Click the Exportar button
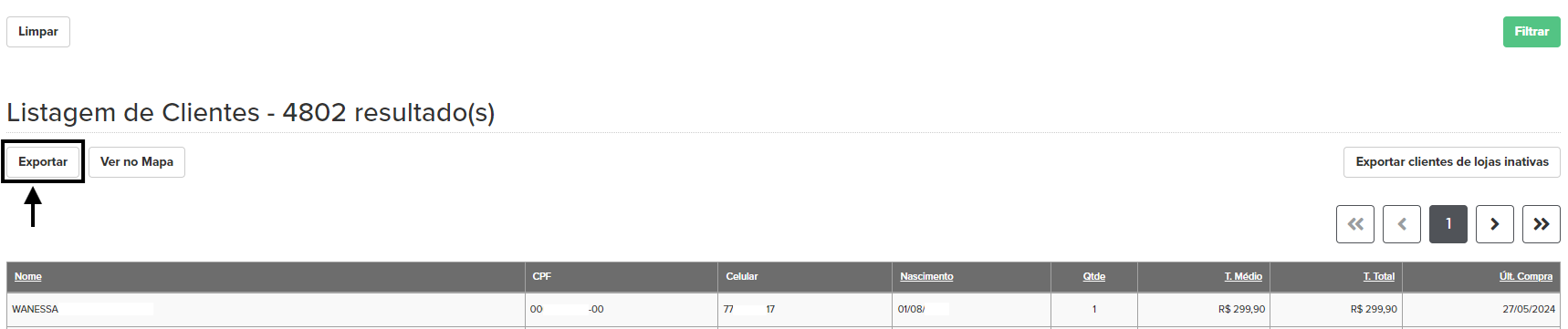Viewport: 1568px width, 329px height. coord(43,161)
